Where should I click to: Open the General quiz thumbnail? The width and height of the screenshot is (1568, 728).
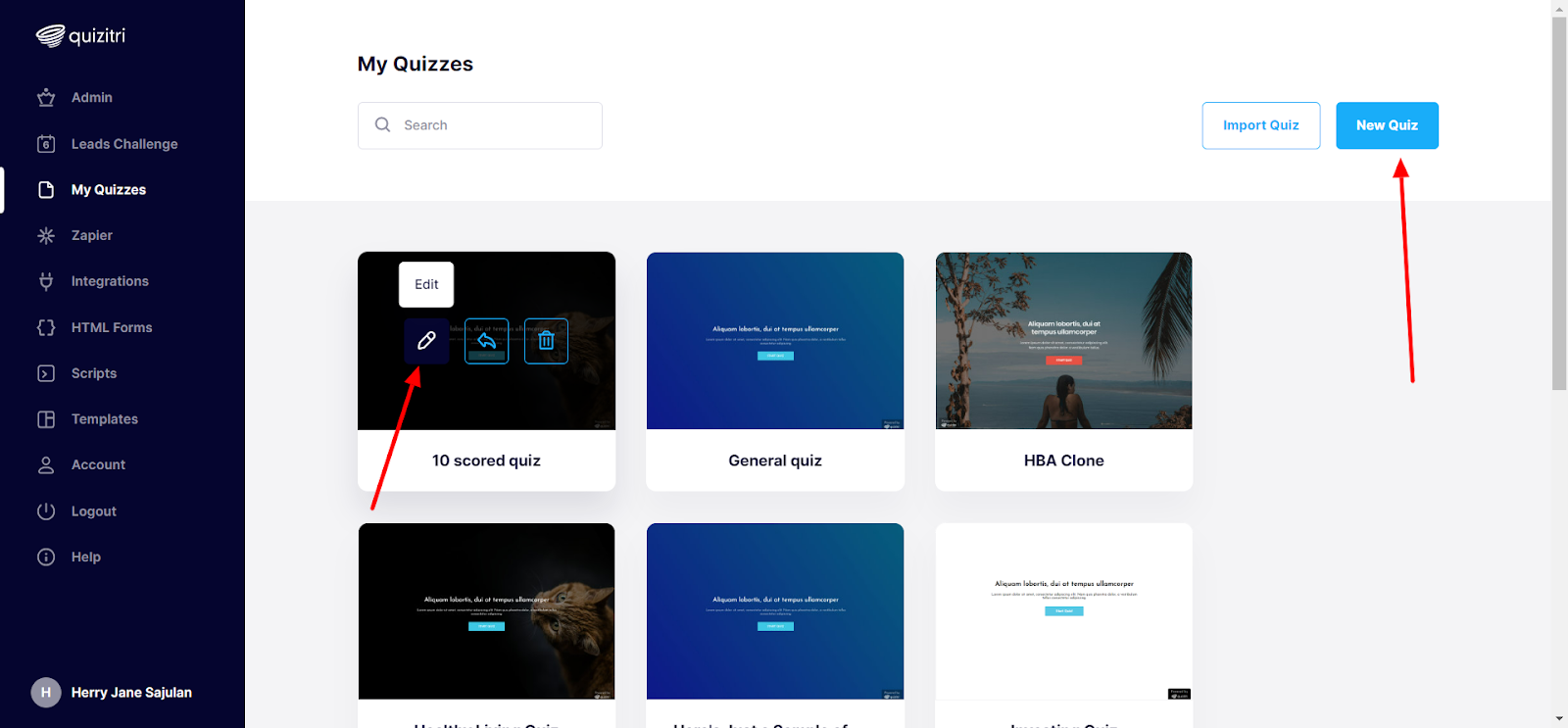click(775, 341)
